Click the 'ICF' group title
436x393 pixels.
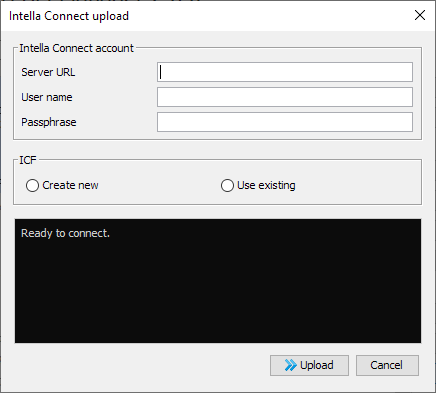[28, 160]
